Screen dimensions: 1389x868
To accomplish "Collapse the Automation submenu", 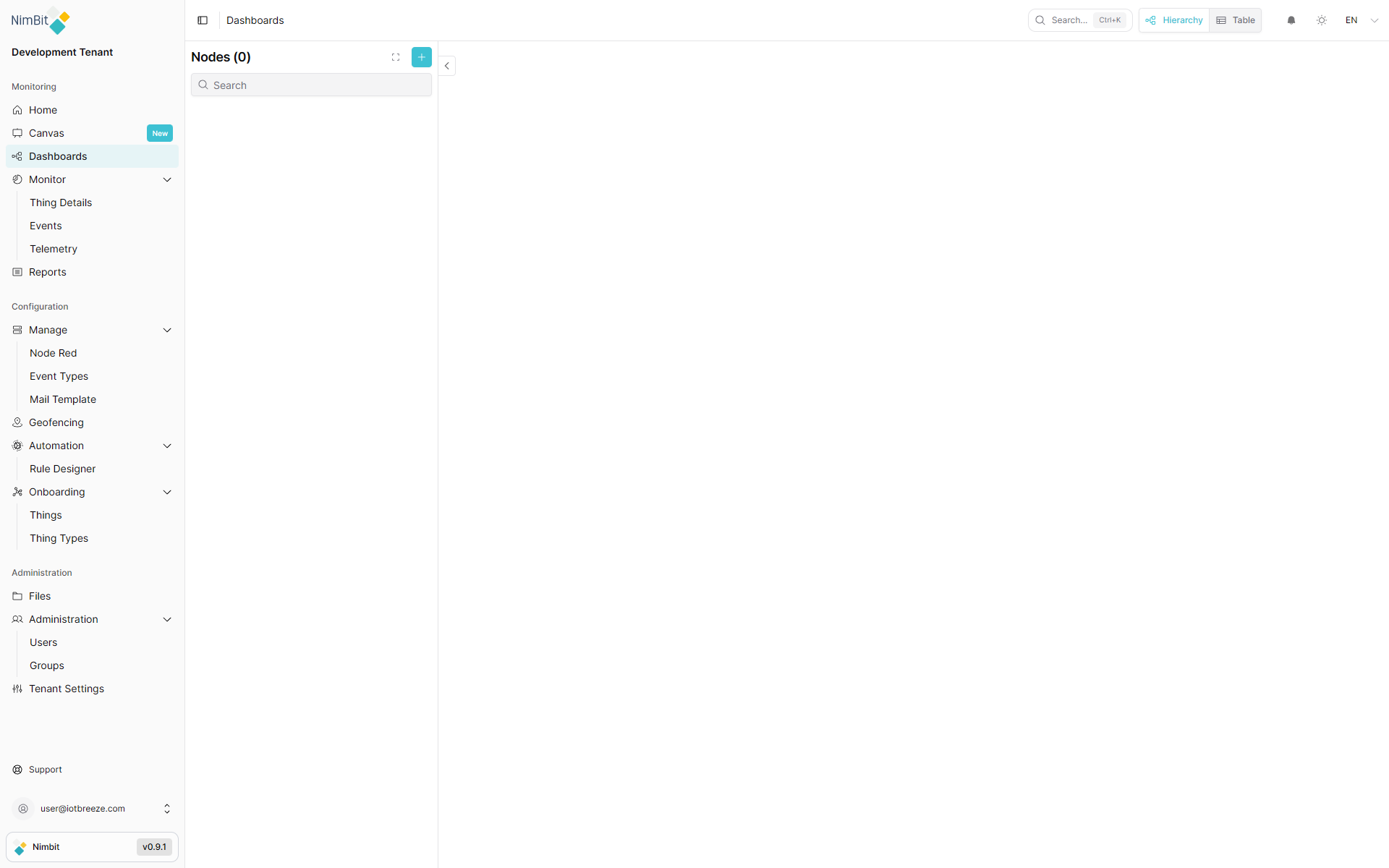I will 167,446.
